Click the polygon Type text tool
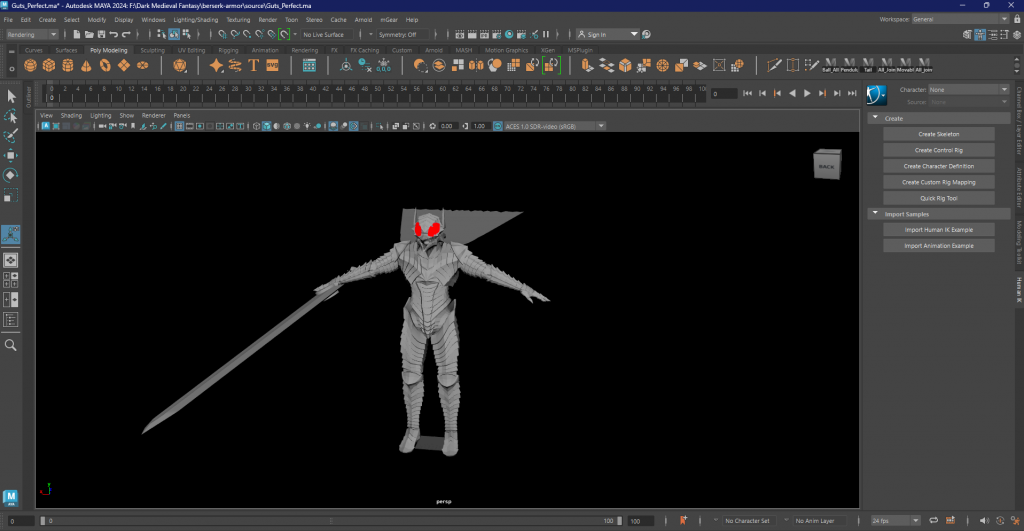Screen dimensions: 1024x531 point(254,65)
